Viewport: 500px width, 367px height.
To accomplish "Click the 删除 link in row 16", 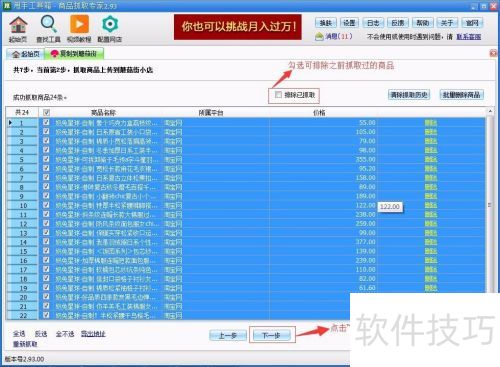I will coord(431,260).
